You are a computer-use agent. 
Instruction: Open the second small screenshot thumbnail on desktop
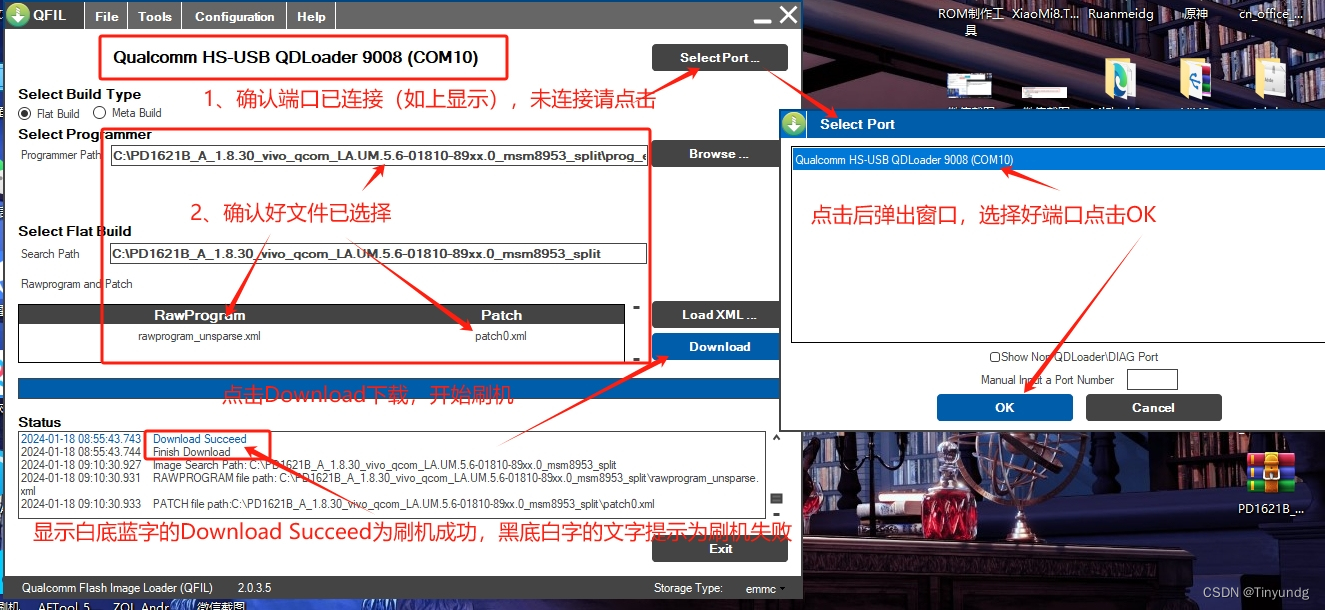tap(1044, 91)
